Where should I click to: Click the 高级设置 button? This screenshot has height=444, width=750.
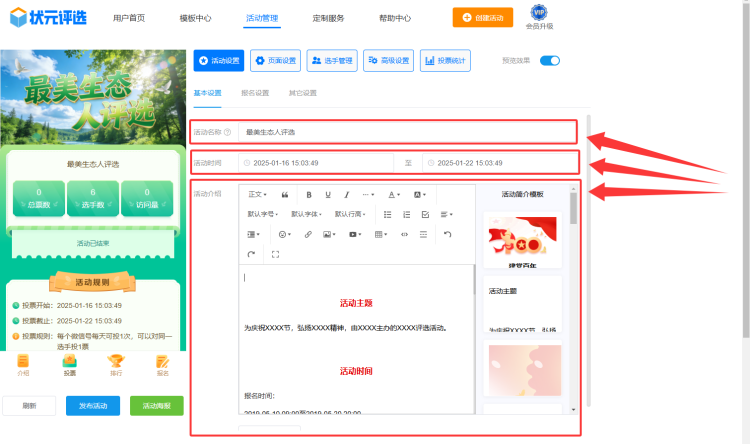[x=388, y=61]
